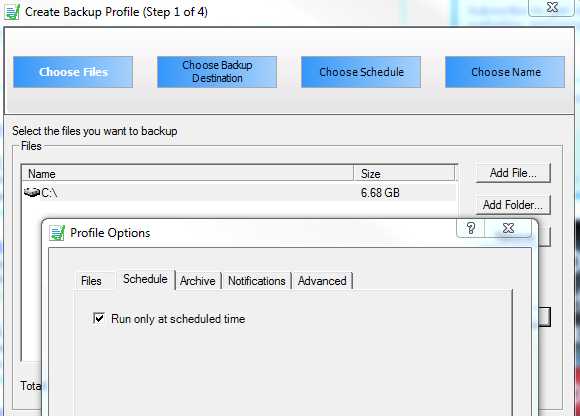Click the Add Folder... button
Image resolution: width=580 pixels, height=416 pixels.
tap(513, 205)
